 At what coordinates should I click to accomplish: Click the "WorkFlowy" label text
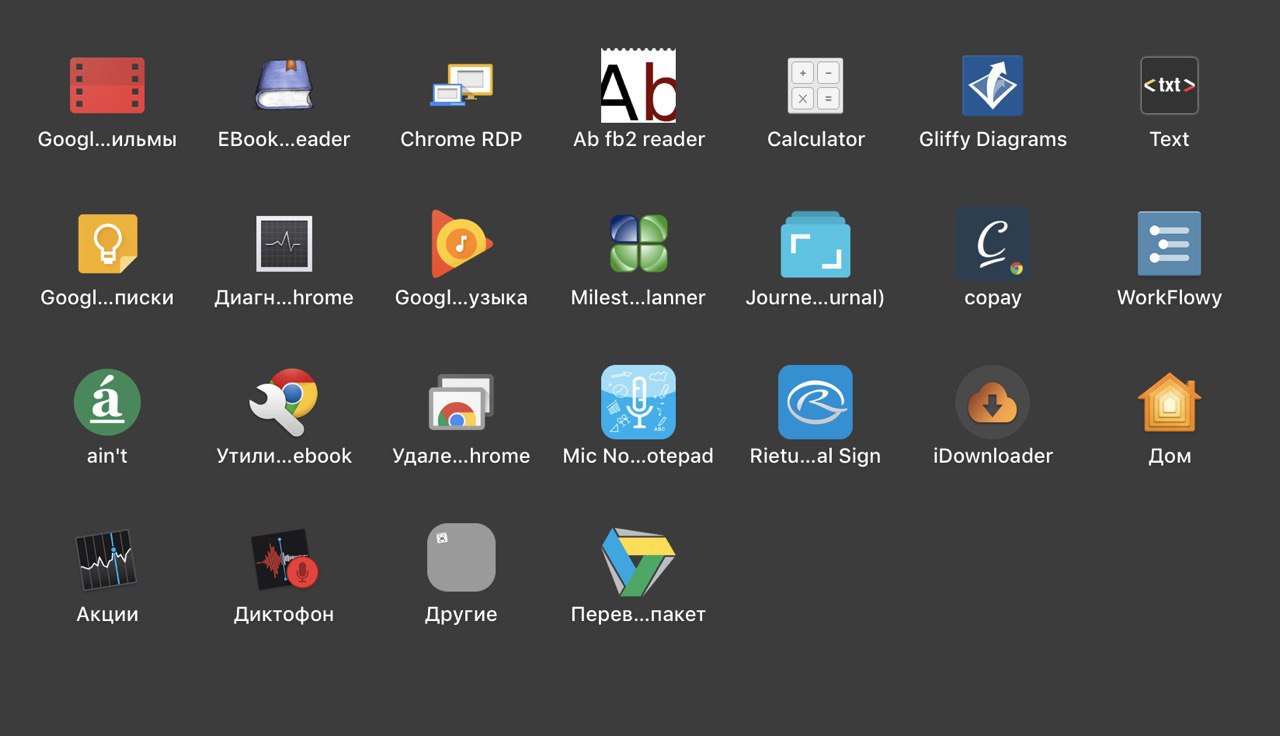pos(1169,298)
